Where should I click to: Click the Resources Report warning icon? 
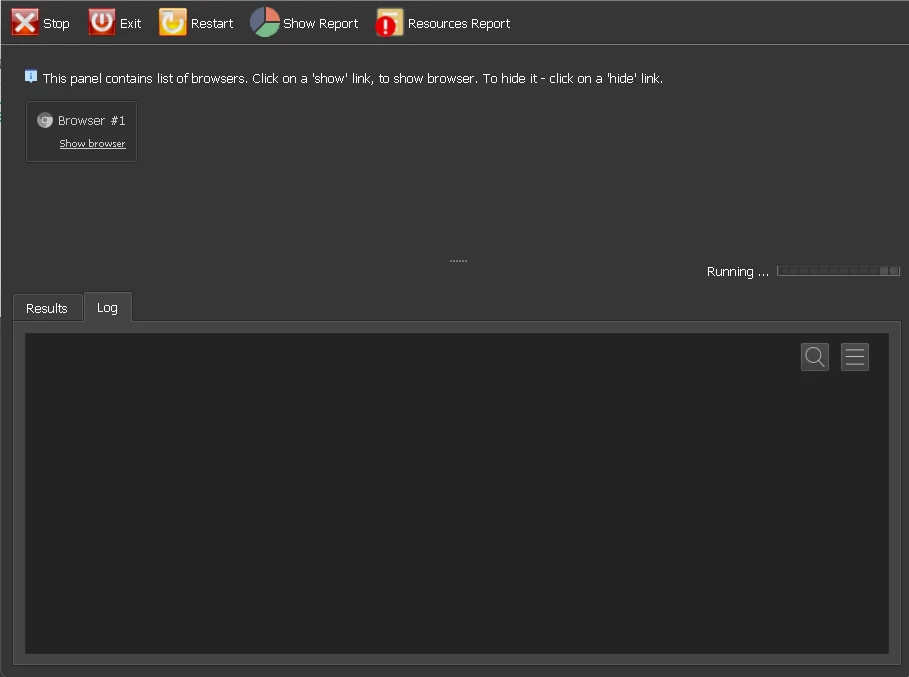(x=389, y=23)
